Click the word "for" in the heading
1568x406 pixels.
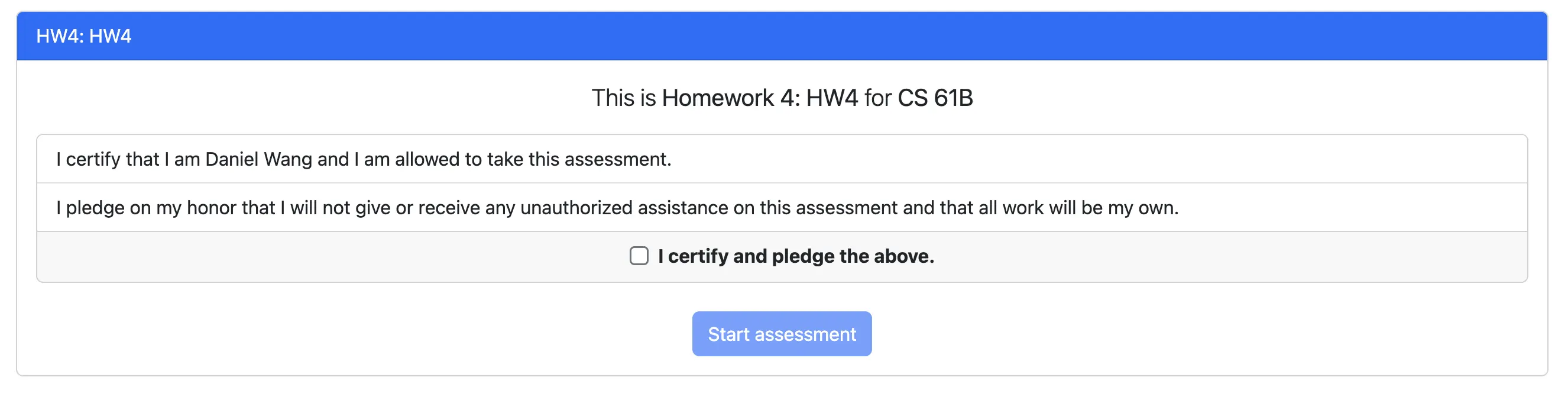(878, 98)
